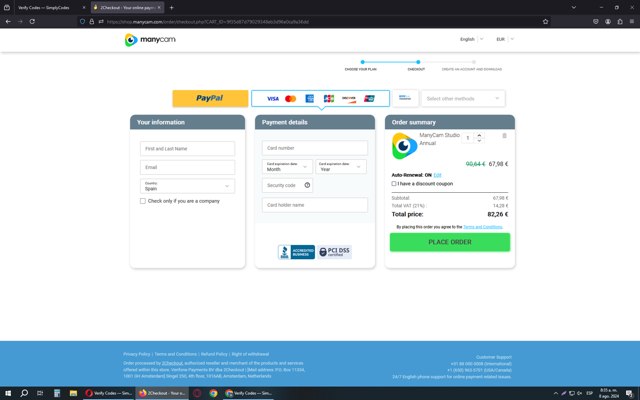
Task: Open the Firefox account icon
Action: pyautogui.click(x=608, y=21)
